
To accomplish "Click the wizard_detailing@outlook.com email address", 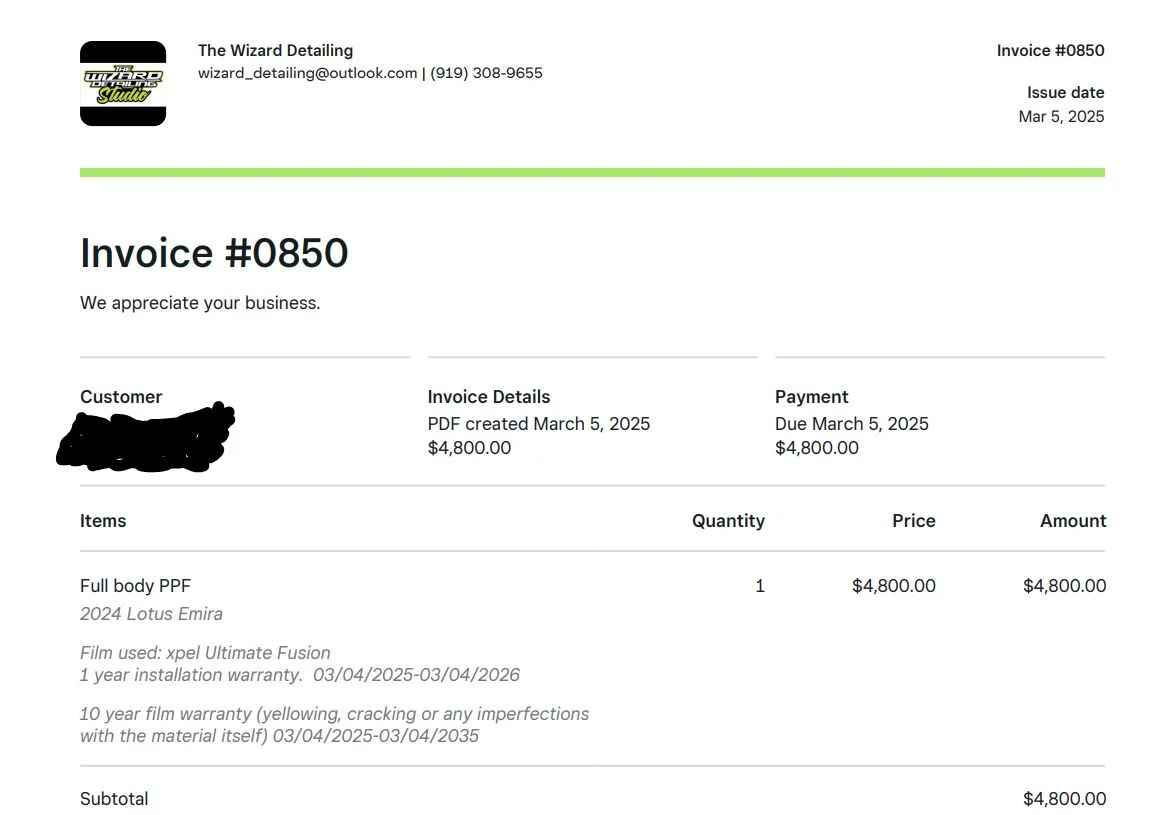I will pyautogui.click(x=307, y=73).
